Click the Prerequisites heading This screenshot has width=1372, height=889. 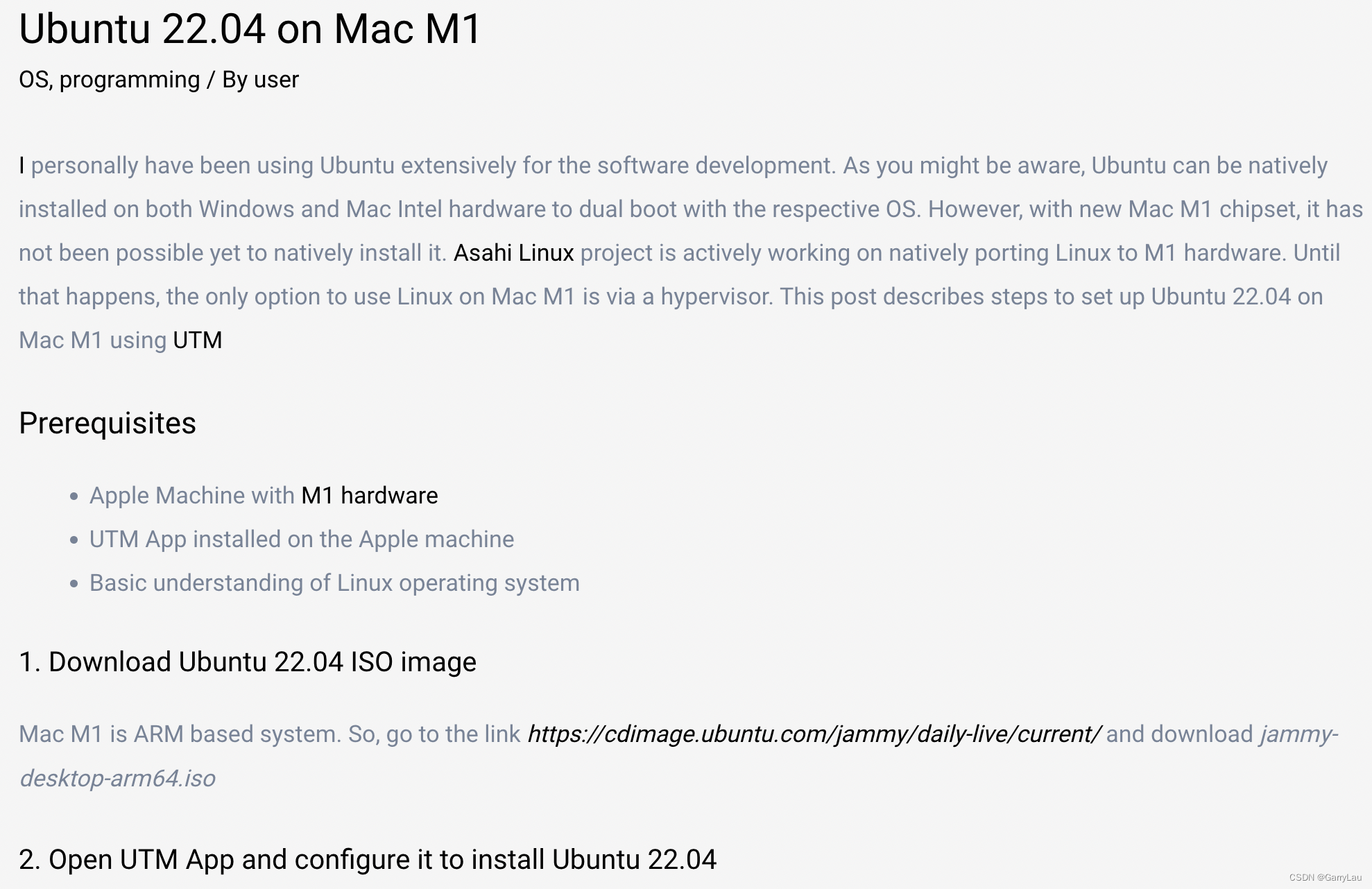point(108,423)
